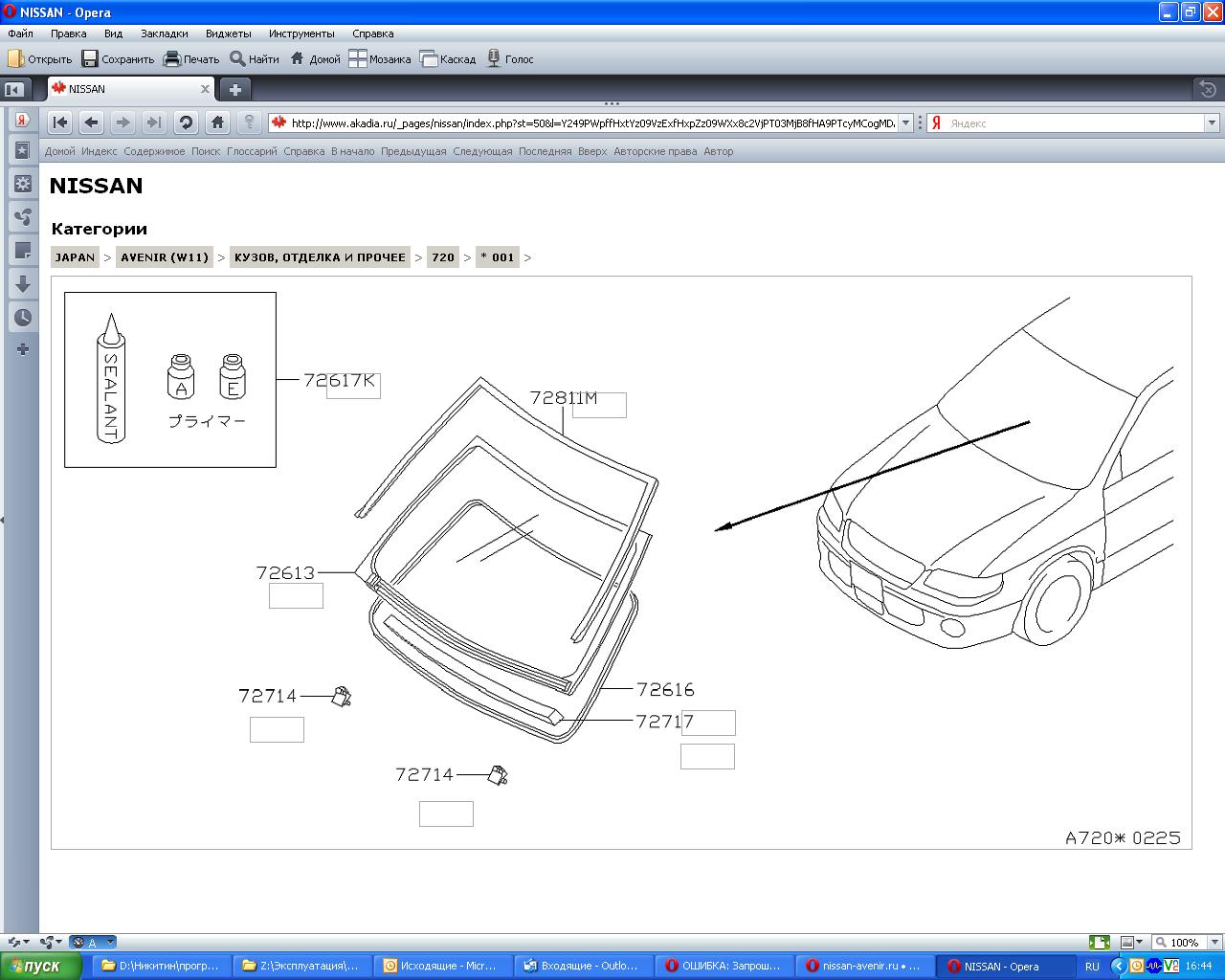Click part number 72613 in diagram
1225x980 pixels.
coord(285,572)
